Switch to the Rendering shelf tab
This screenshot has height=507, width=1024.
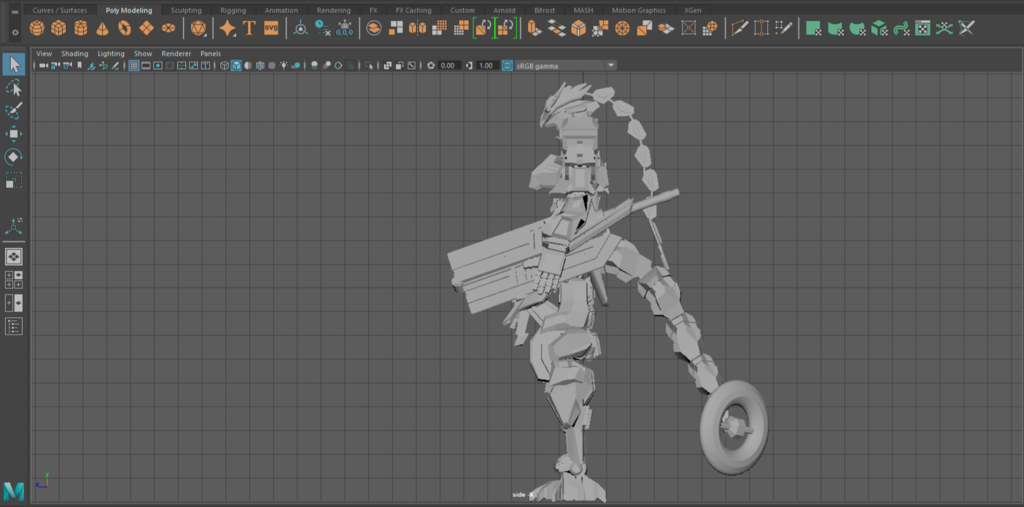pyautogui.click(x=334, y=10)
